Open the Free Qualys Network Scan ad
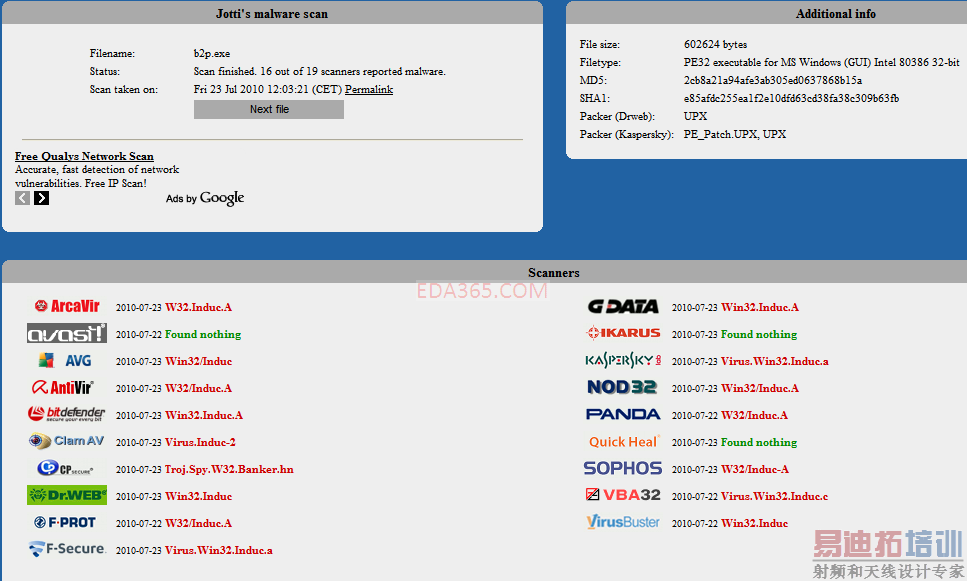Viewport: 967px width, 581px height. pyautogui.click(x=84, y=157)
